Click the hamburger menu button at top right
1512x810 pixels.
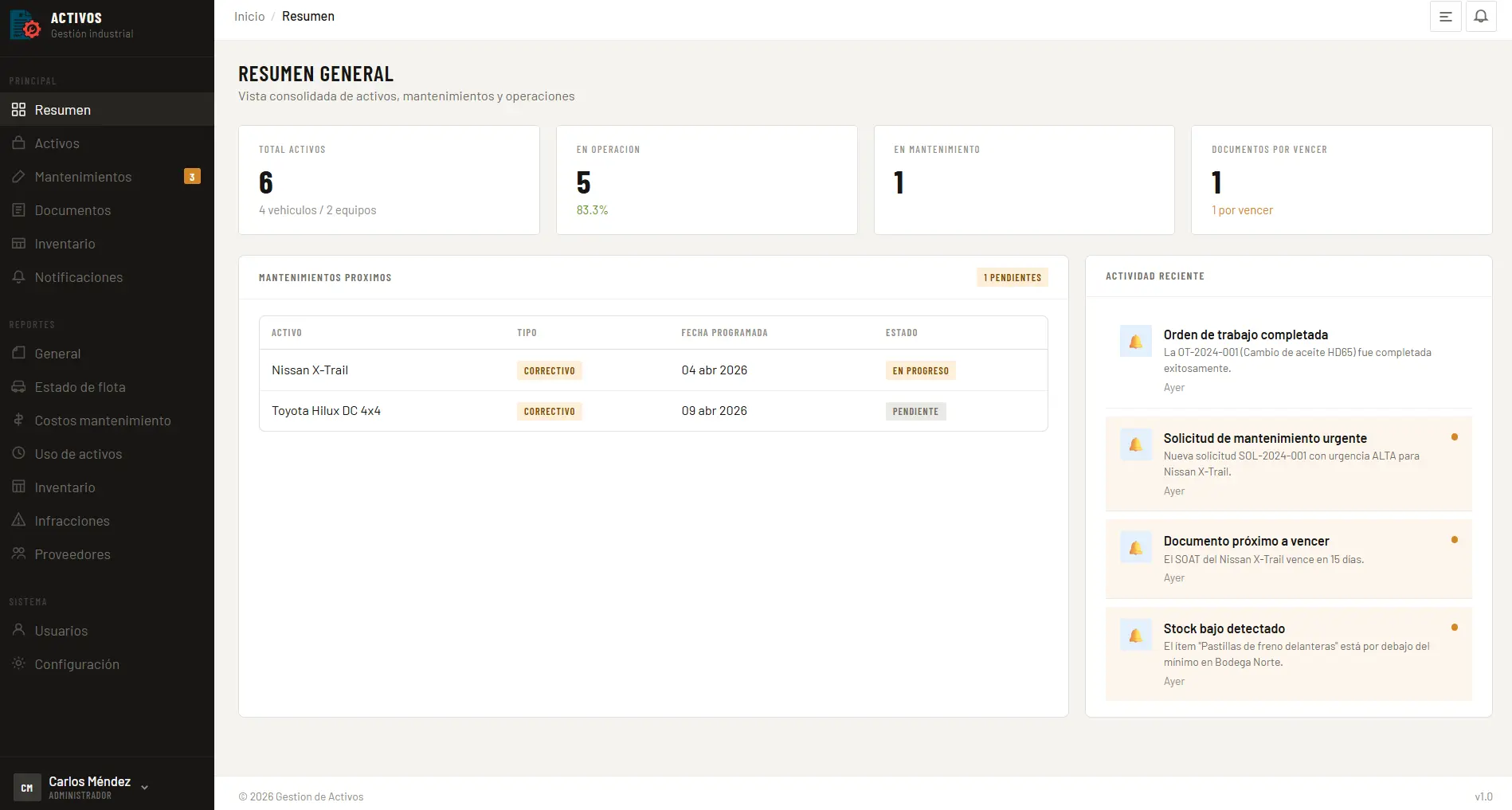coord(1446,16)
